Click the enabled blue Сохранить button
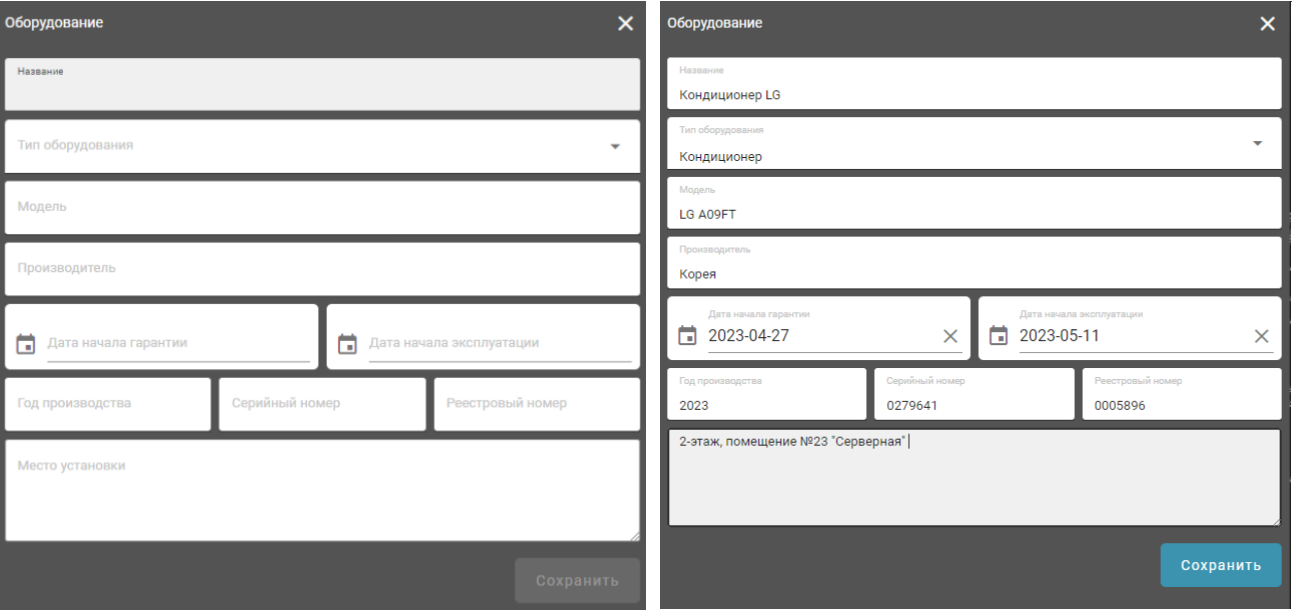 1220,565
